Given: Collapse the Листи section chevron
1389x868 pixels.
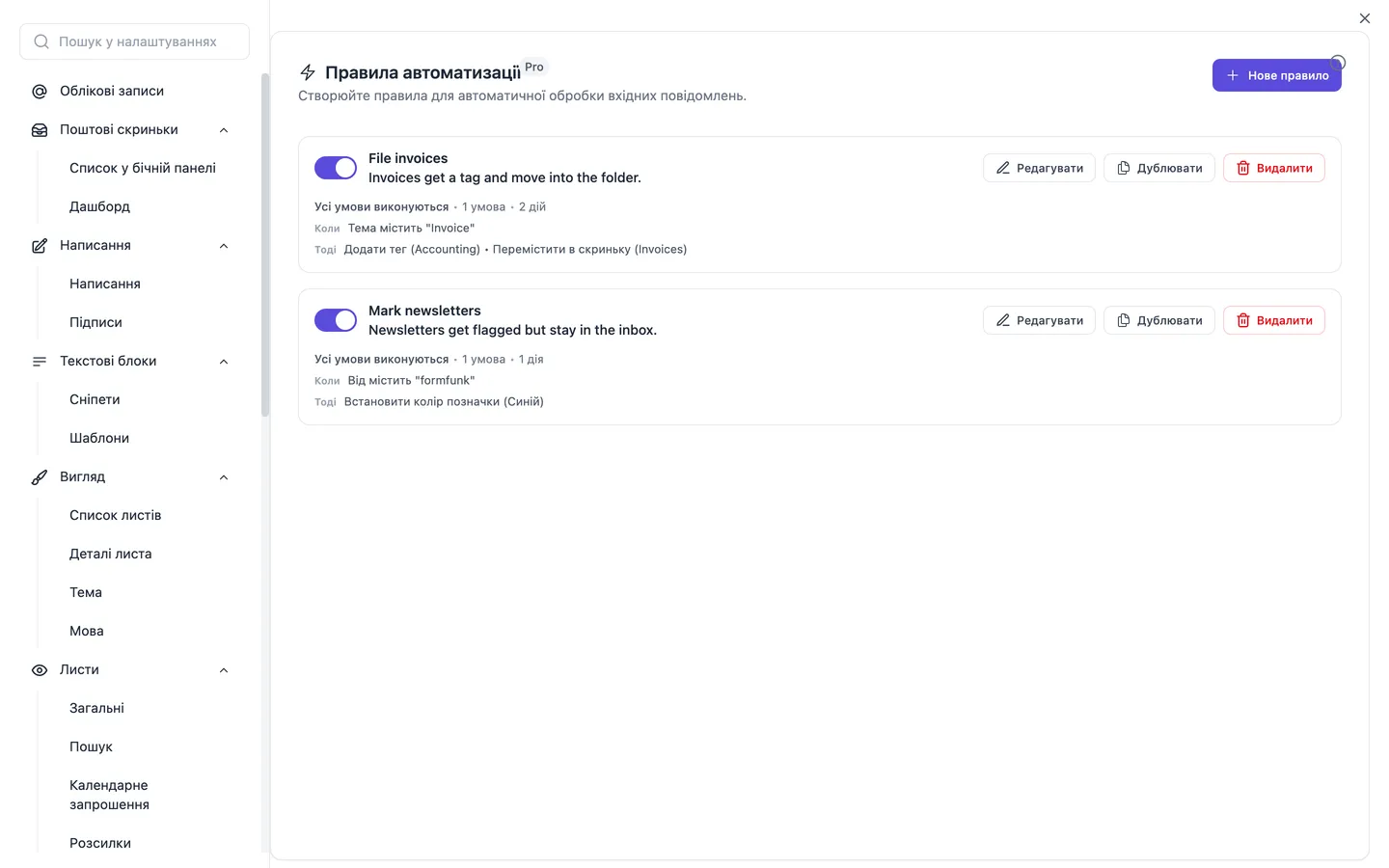Looking at the screenshot, I should [224, 670].
